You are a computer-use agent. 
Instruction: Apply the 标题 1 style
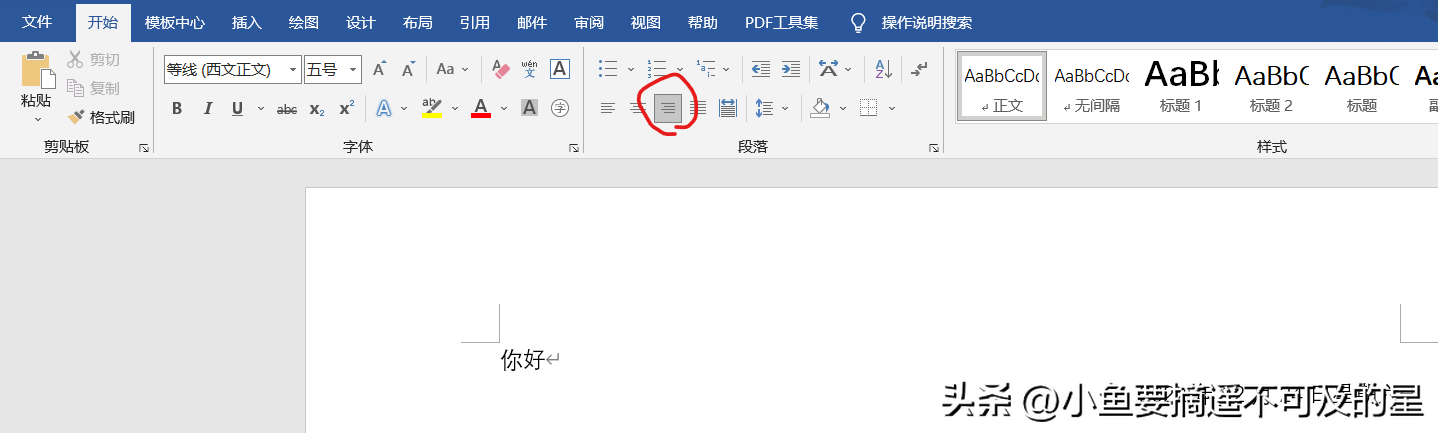click(1181, 87)
